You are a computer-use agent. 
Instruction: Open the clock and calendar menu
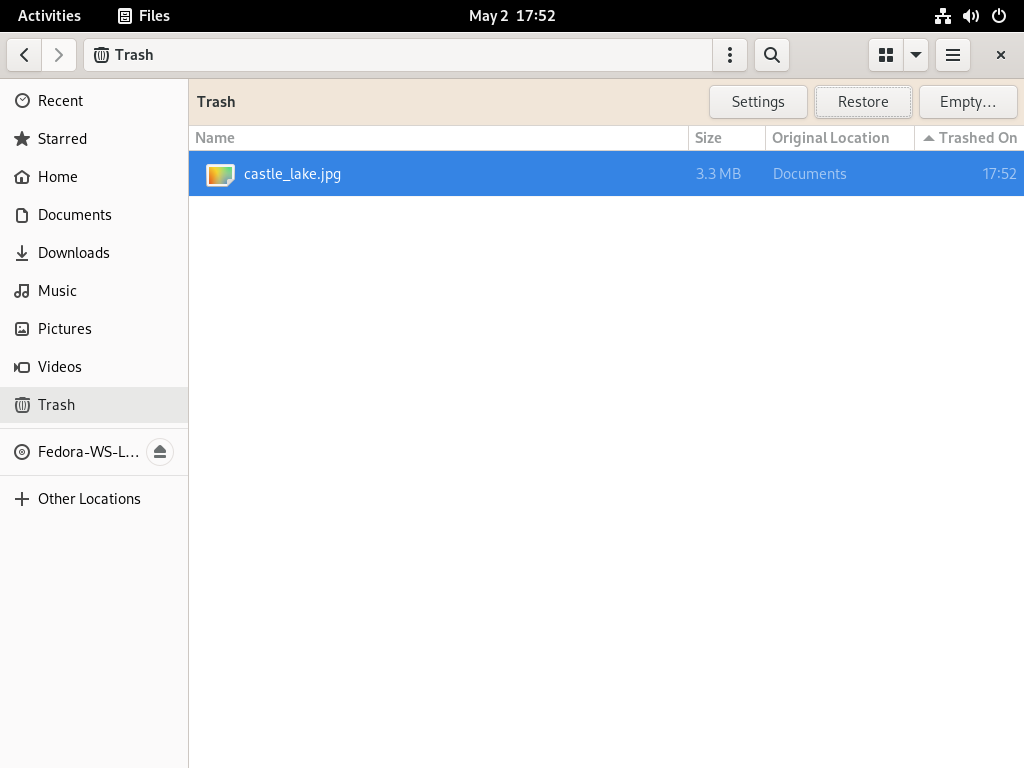tap(512, 16)
